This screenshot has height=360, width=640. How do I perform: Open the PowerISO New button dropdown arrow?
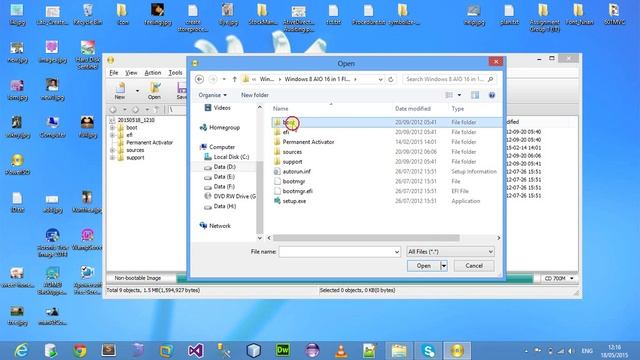(x=137, y=91)
